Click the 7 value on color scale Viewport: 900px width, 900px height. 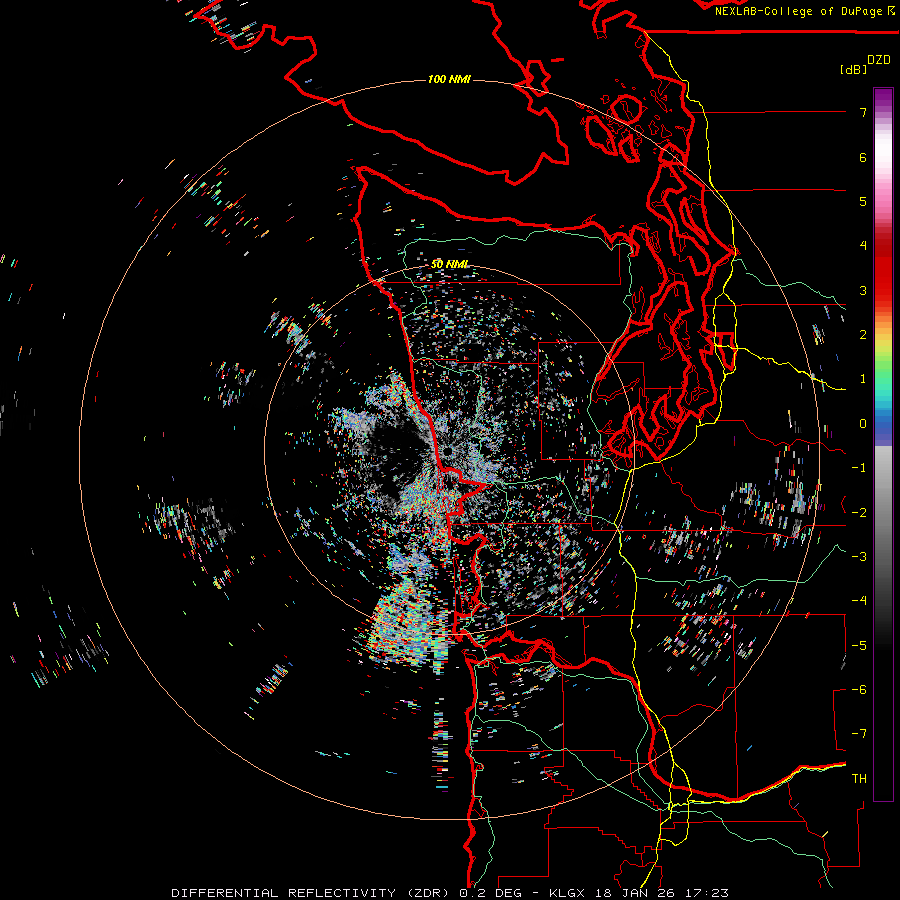(x=863, y=112)
